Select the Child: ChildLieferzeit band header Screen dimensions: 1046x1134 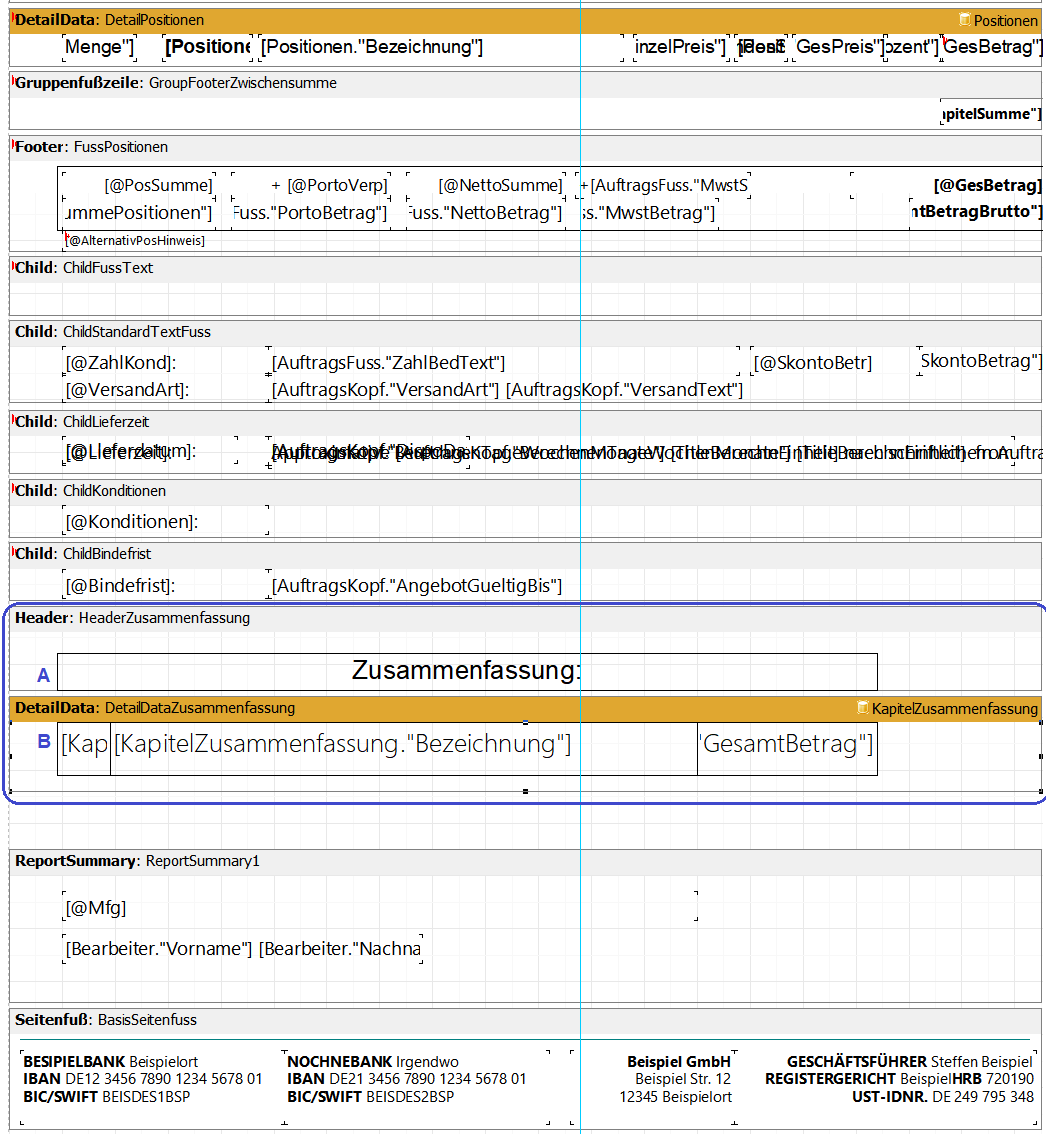pos(525,422)
